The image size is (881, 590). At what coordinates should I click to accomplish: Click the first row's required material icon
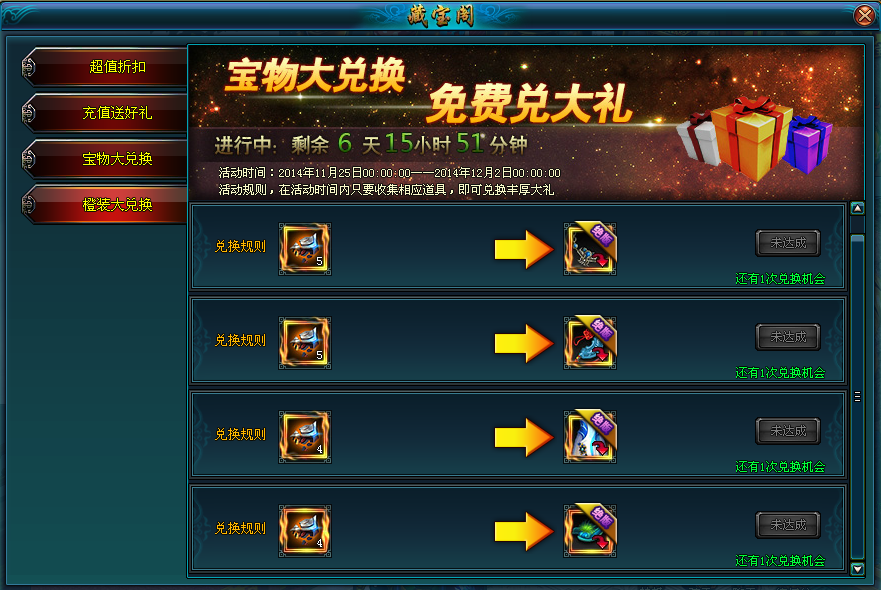[305, 249]
